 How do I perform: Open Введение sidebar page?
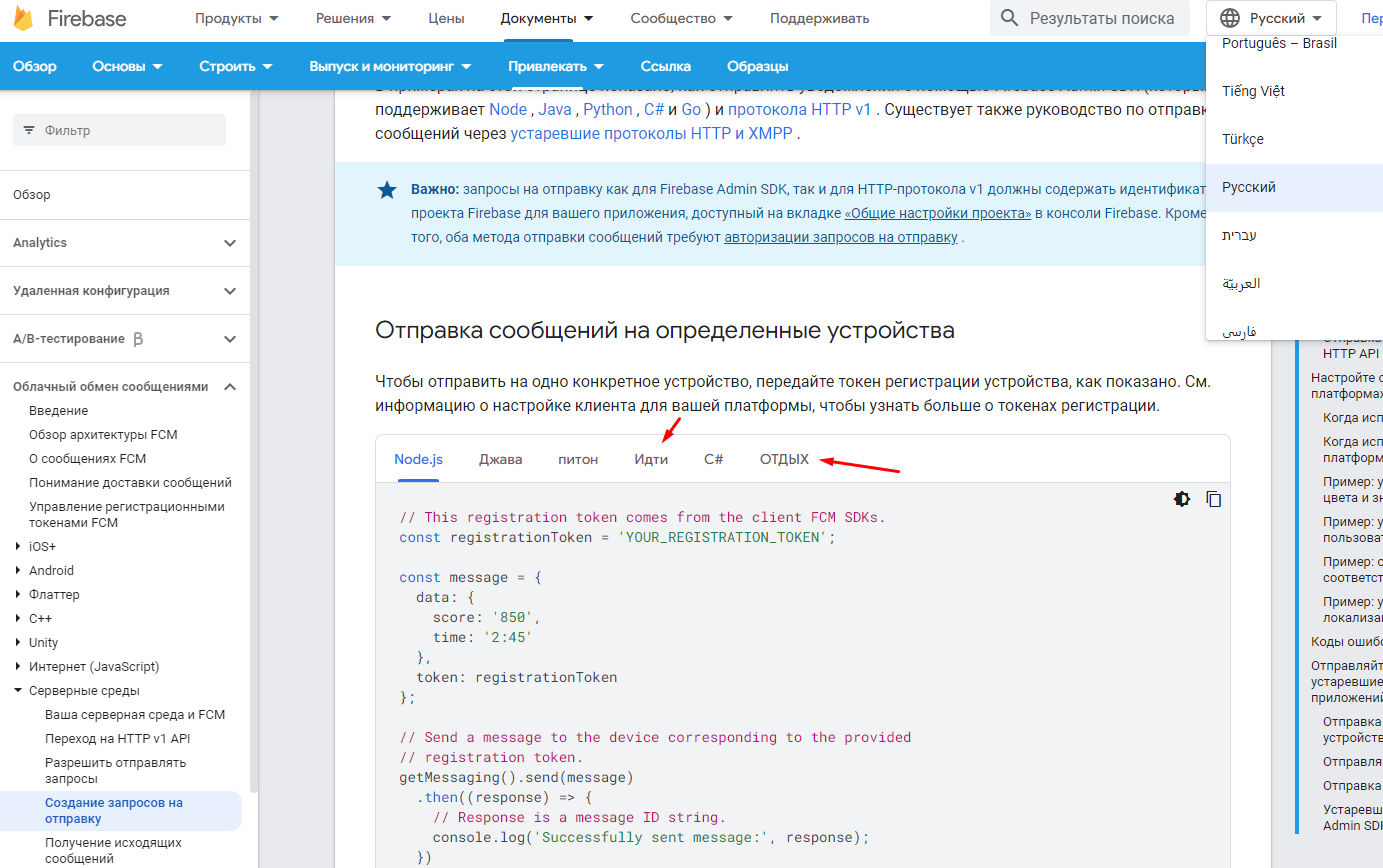point(58,411)
